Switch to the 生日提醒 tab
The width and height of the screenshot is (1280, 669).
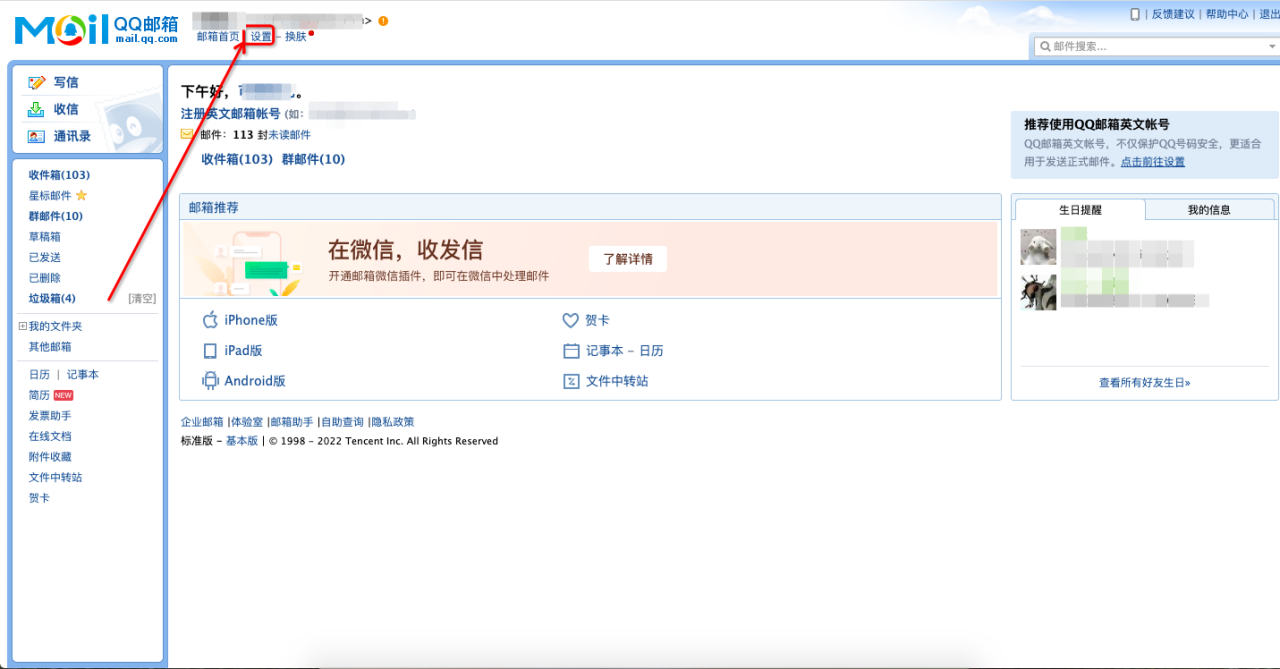point(1079,210)
